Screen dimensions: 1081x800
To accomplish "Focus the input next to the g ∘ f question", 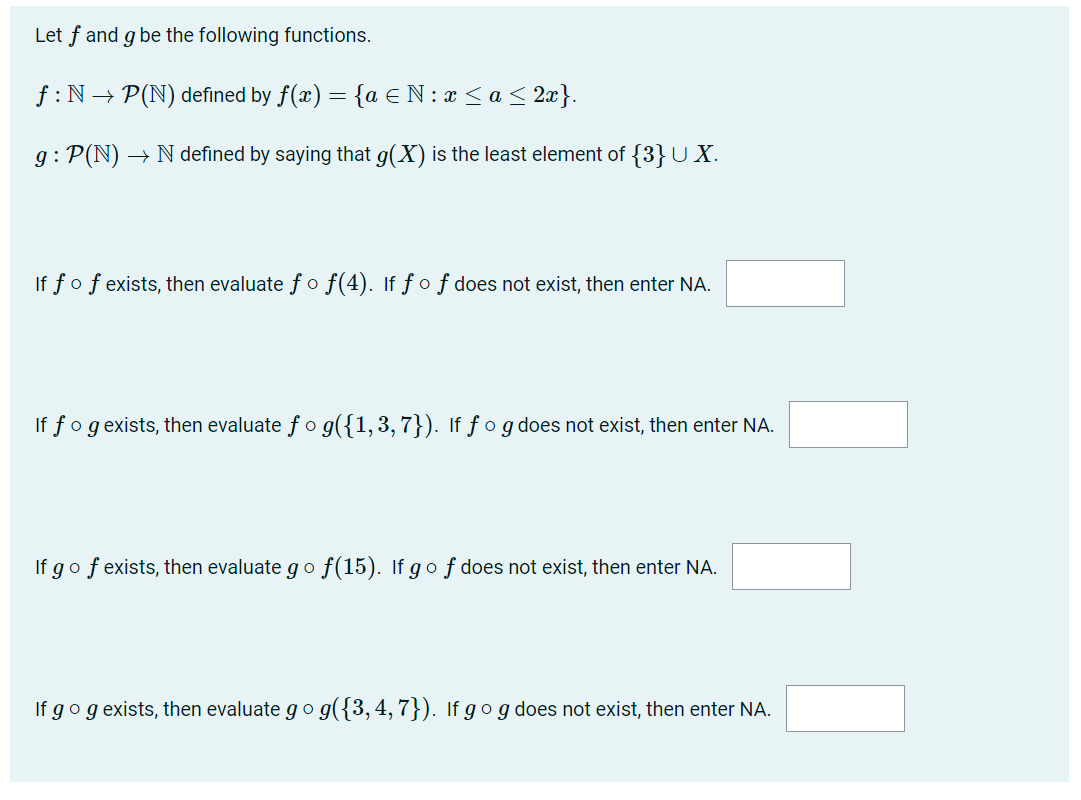I will 791,566.
